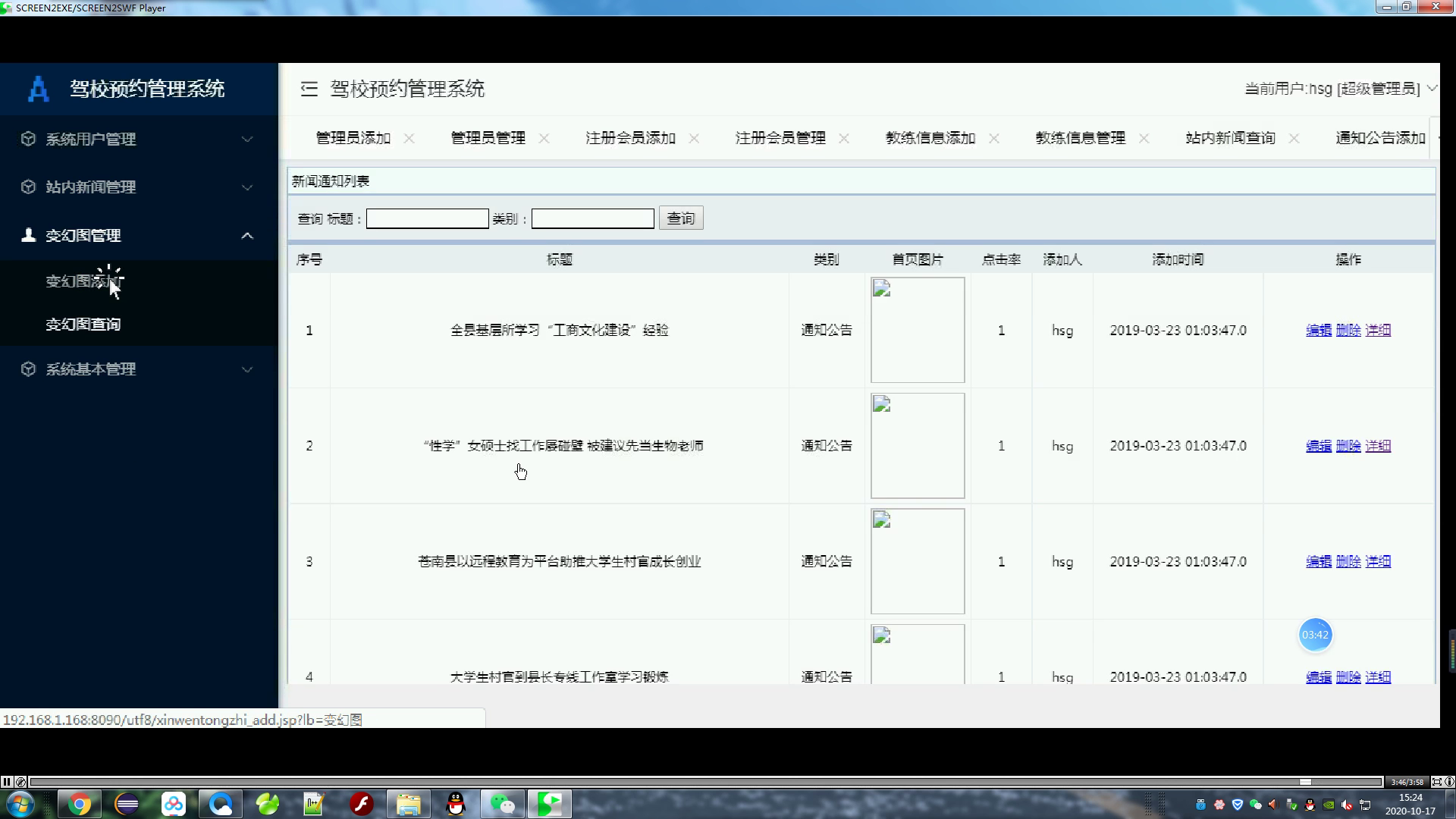Close the 注册会员管理 tab

click(844, 138)
